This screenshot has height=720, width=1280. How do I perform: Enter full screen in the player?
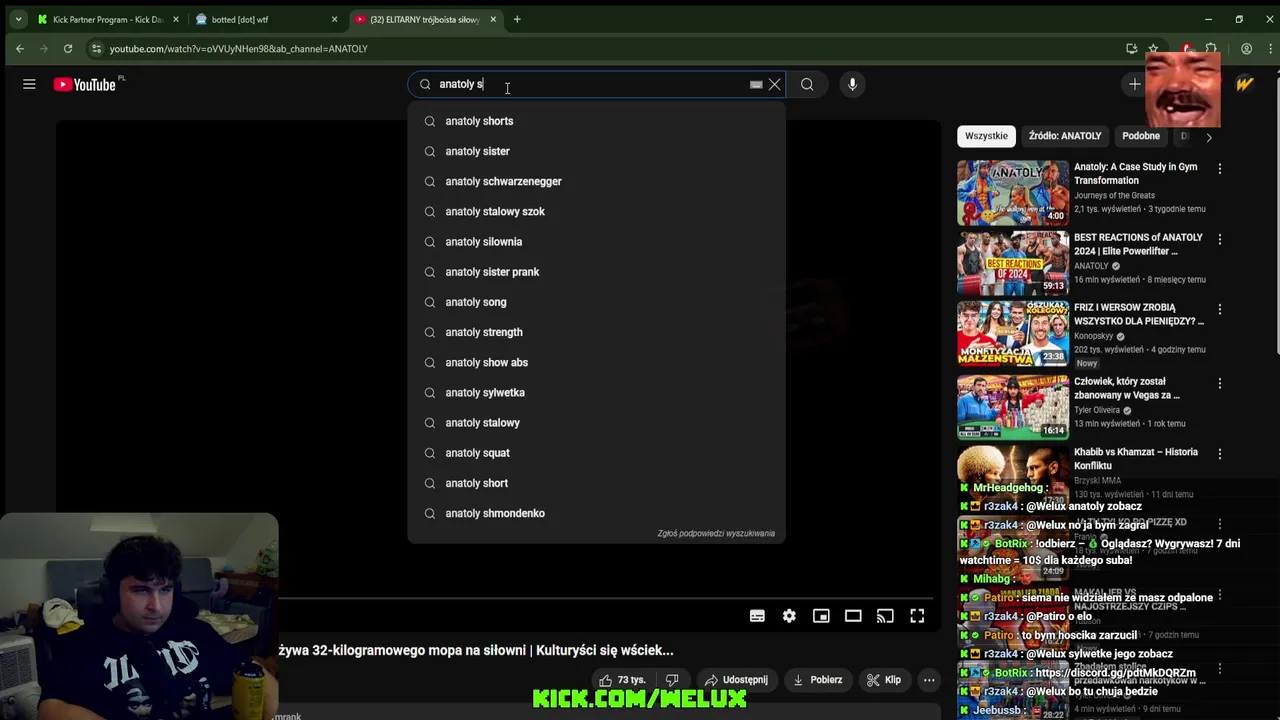(917, 616)
